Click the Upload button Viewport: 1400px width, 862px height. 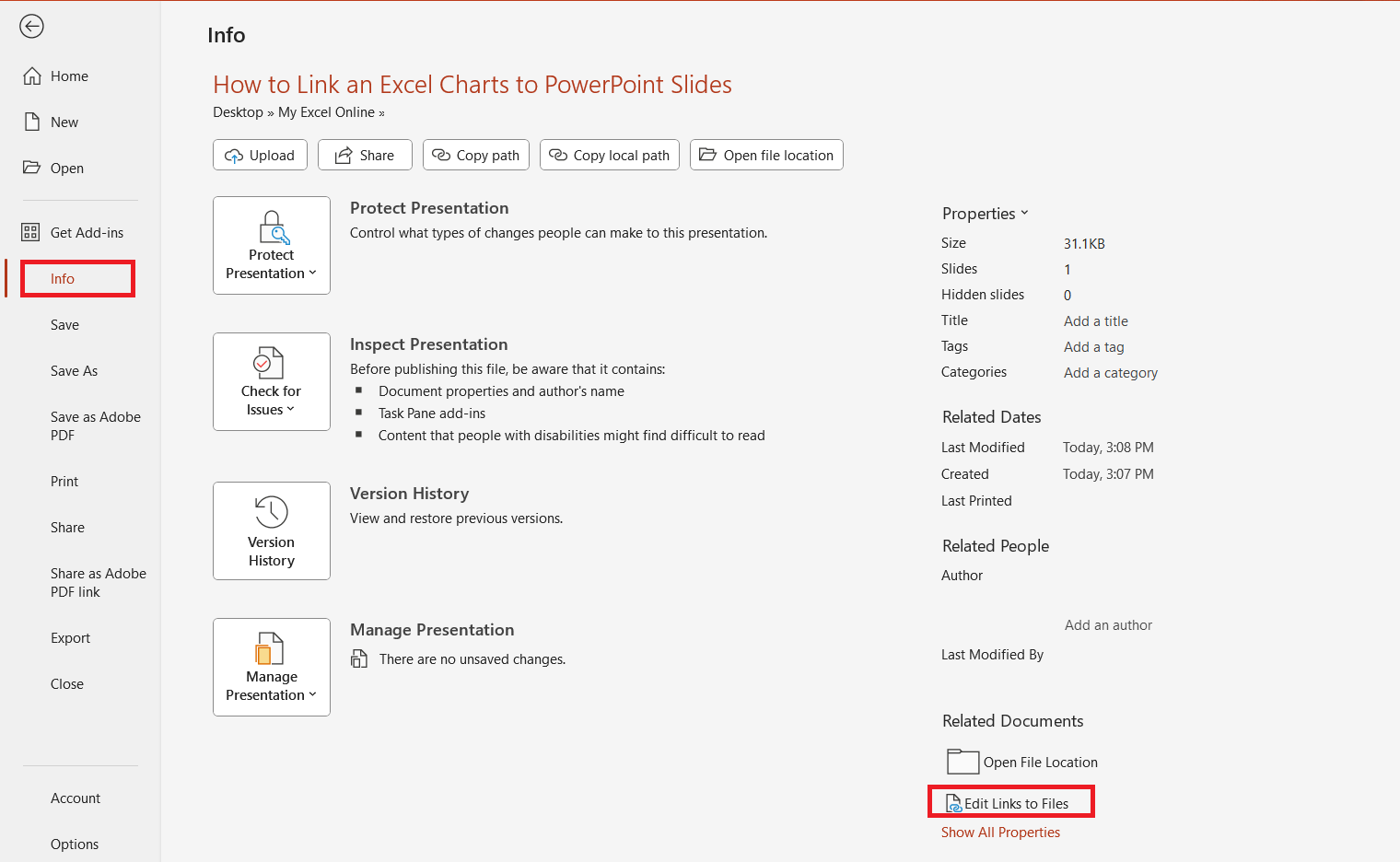260,155
